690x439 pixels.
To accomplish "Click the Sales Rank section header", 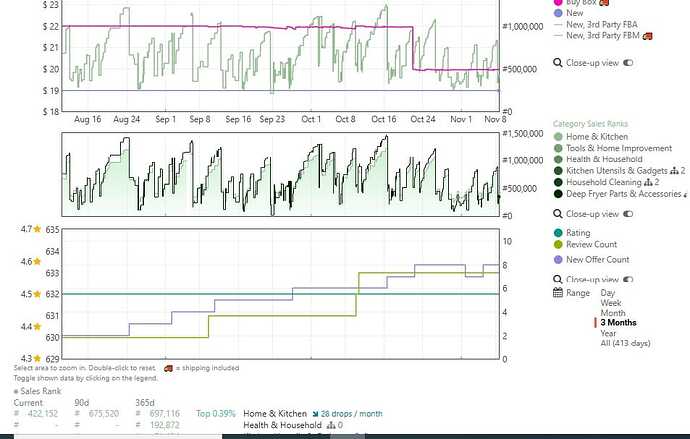I will tap(37, 391).
